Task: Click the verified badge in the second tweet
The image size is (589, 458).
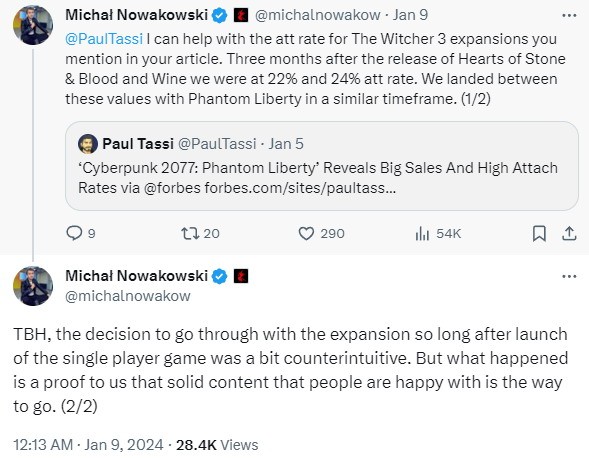Action: pos(219,277)
